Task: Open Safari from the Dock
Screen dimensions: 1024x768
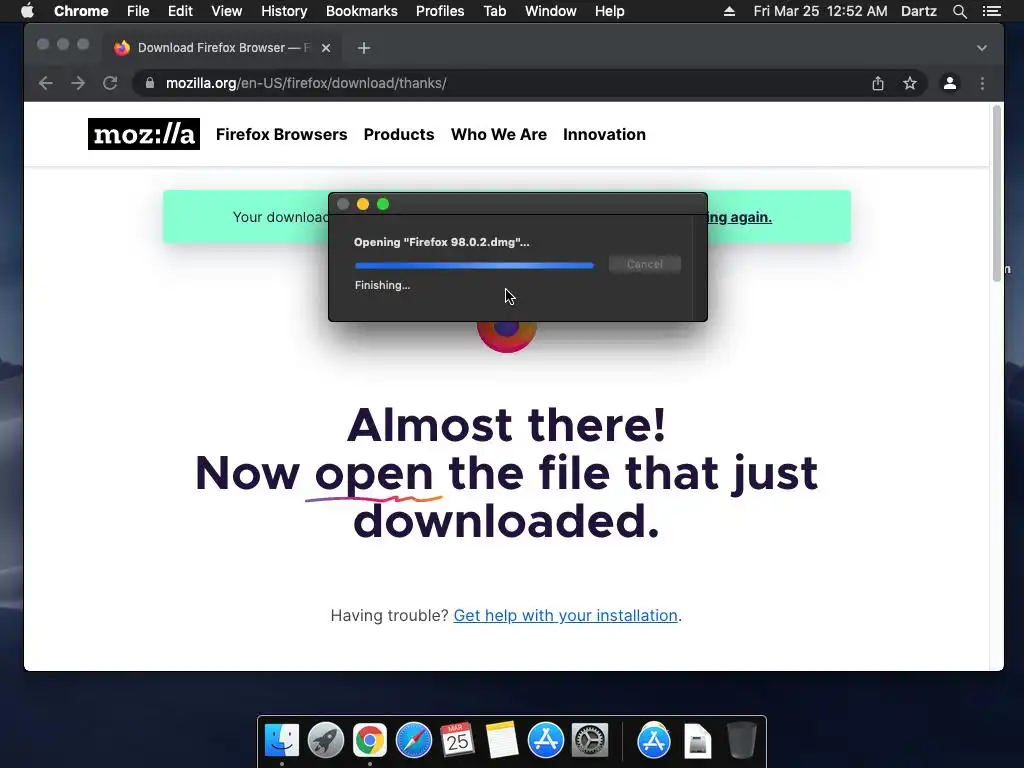Action: click(x=414, y=741)
